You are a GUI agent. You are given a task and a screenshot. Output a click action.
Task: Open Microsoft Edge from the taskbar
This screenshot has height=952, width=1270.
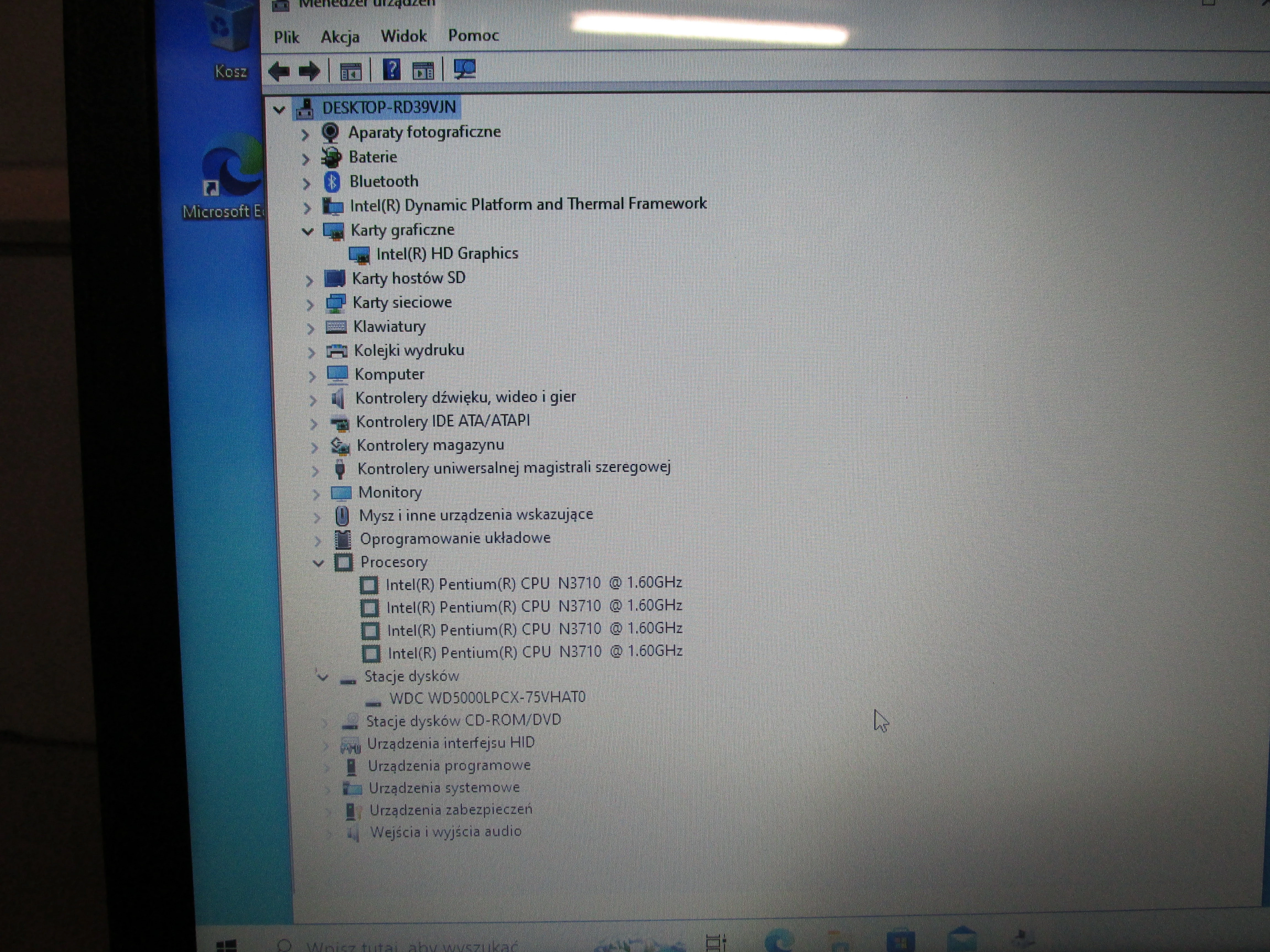coord(780,941)
